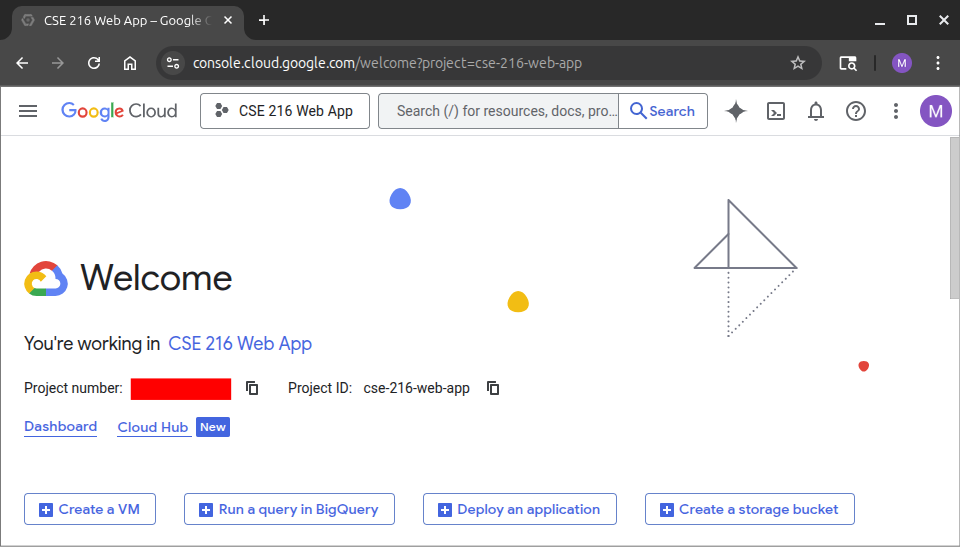Copy the project number to clipboard
960x547 pixels.
tap(252, 388)
